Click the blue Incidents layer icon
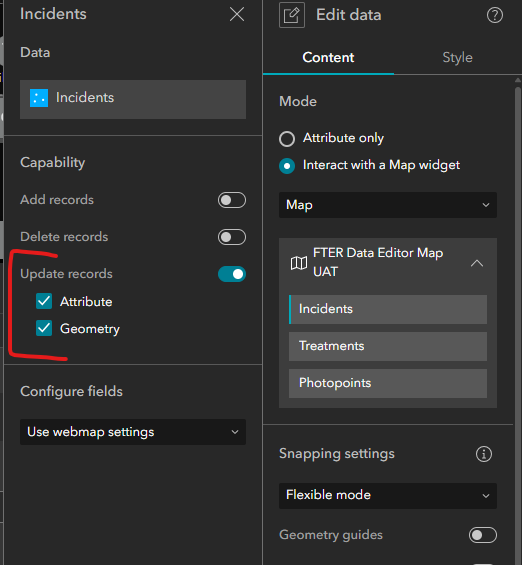Screen dimensions: 522x565 [39, 98]
